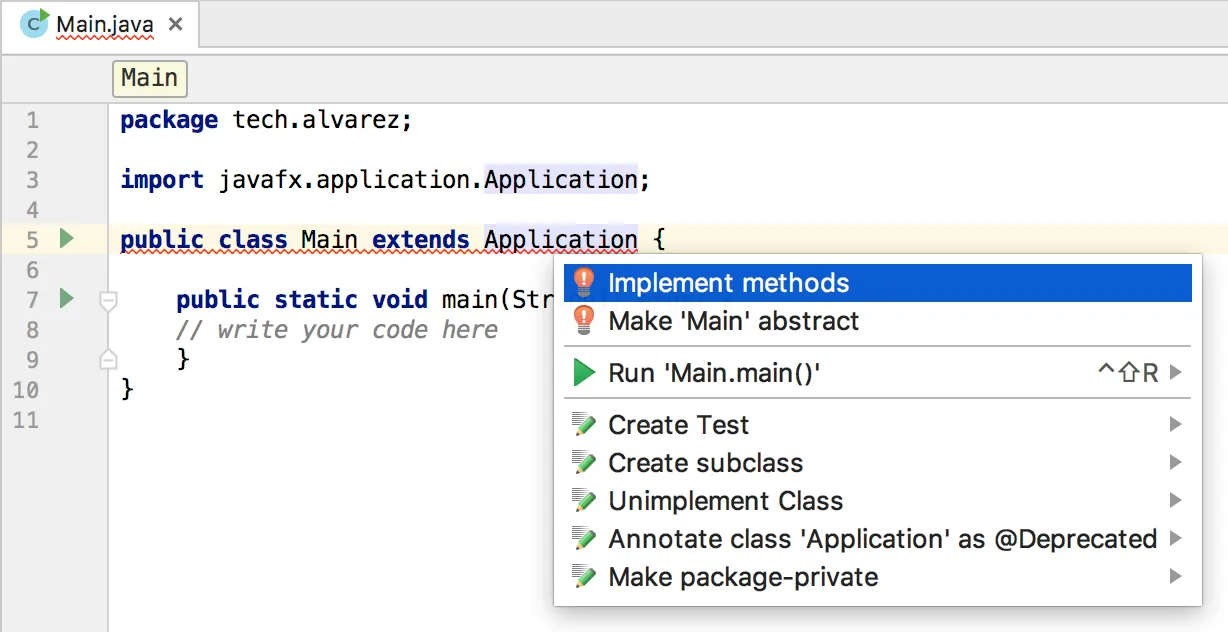
Task: Expand submenu arrow for Unimplement Class
Action: tap(1176, 501)
